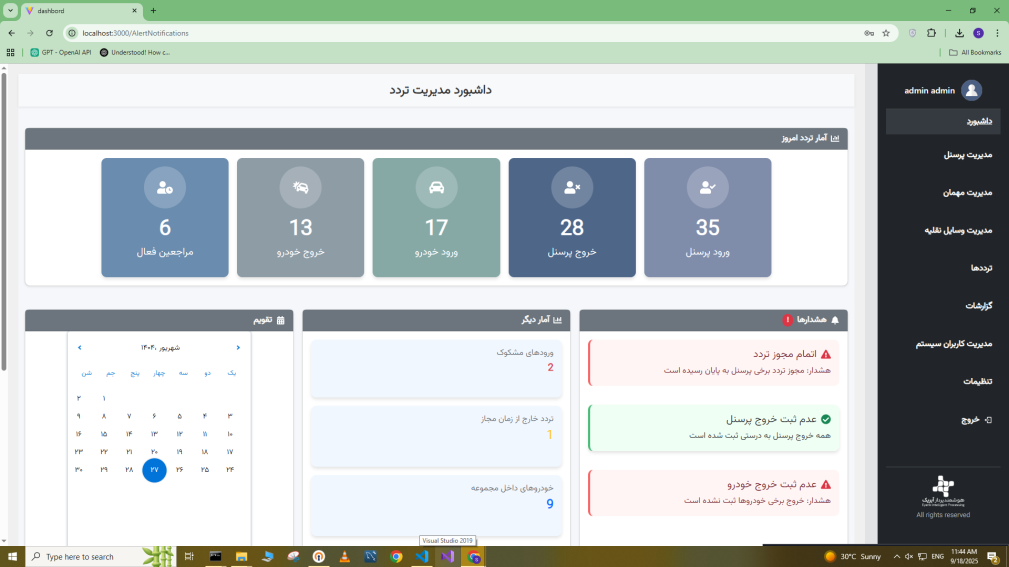
Task: Click the page's vertical scrollbar on the left
Action: [4, 220]
